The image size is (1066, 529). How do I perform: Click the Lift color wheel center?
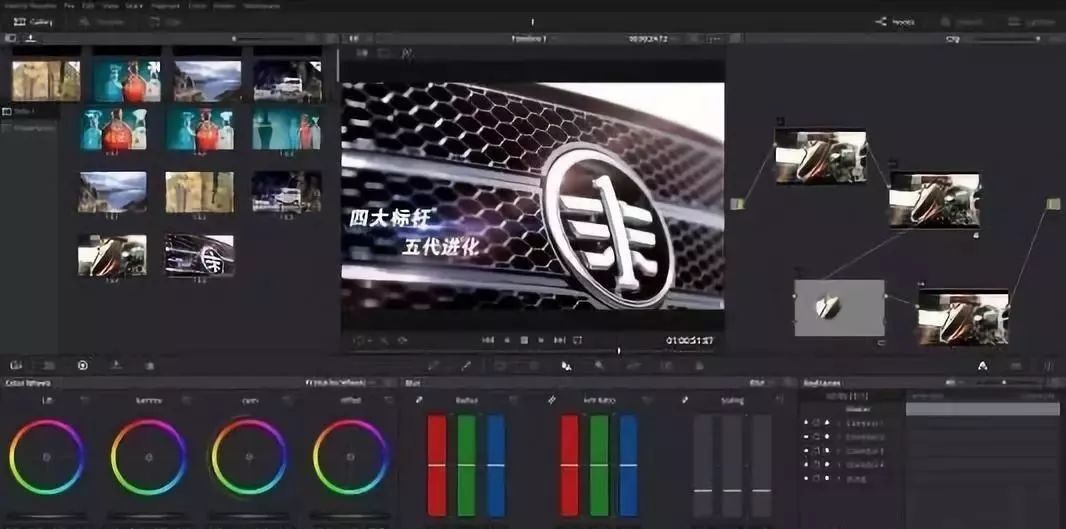click(46, 457)
